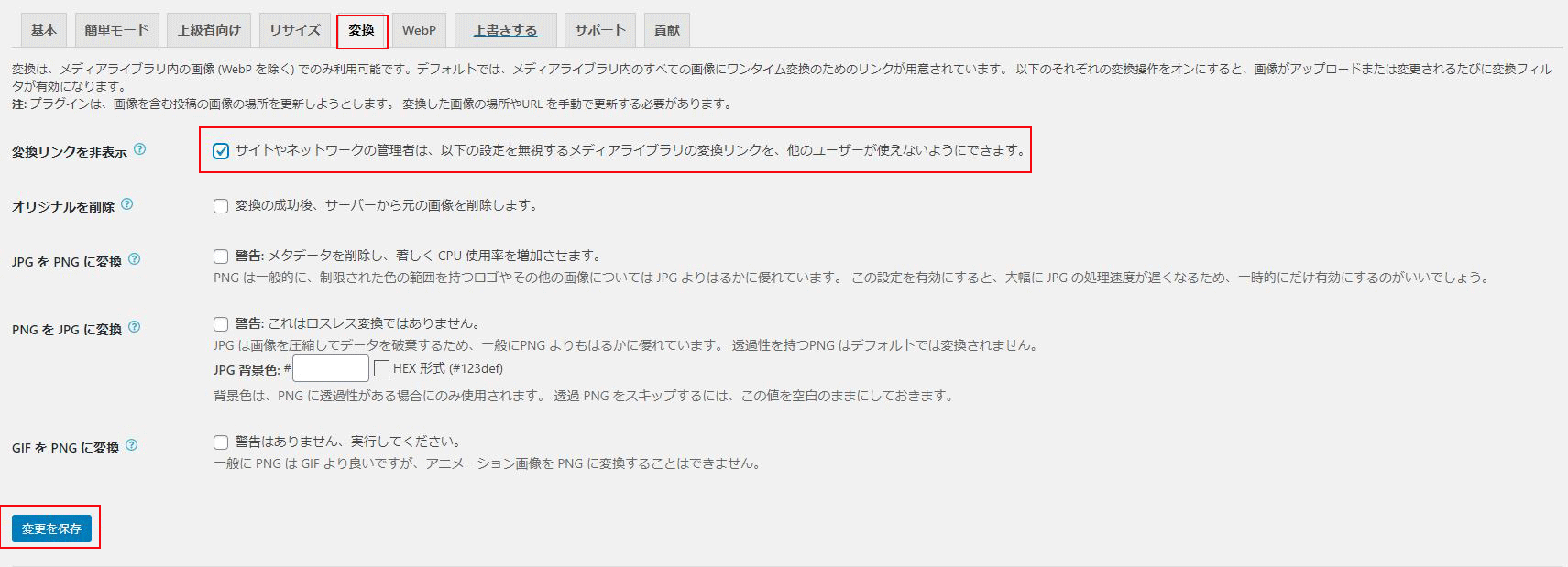This screenshot has height=567, width=1568.
Task: Open the サポート tab
Action: pos(600,30)
